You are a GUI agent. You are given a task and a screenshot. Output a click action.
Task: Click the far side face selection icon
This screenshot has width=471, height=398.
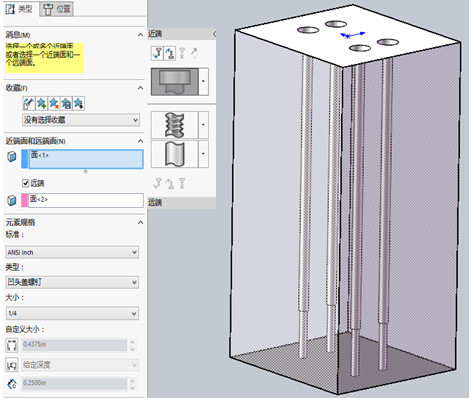(x=12, y=200)
